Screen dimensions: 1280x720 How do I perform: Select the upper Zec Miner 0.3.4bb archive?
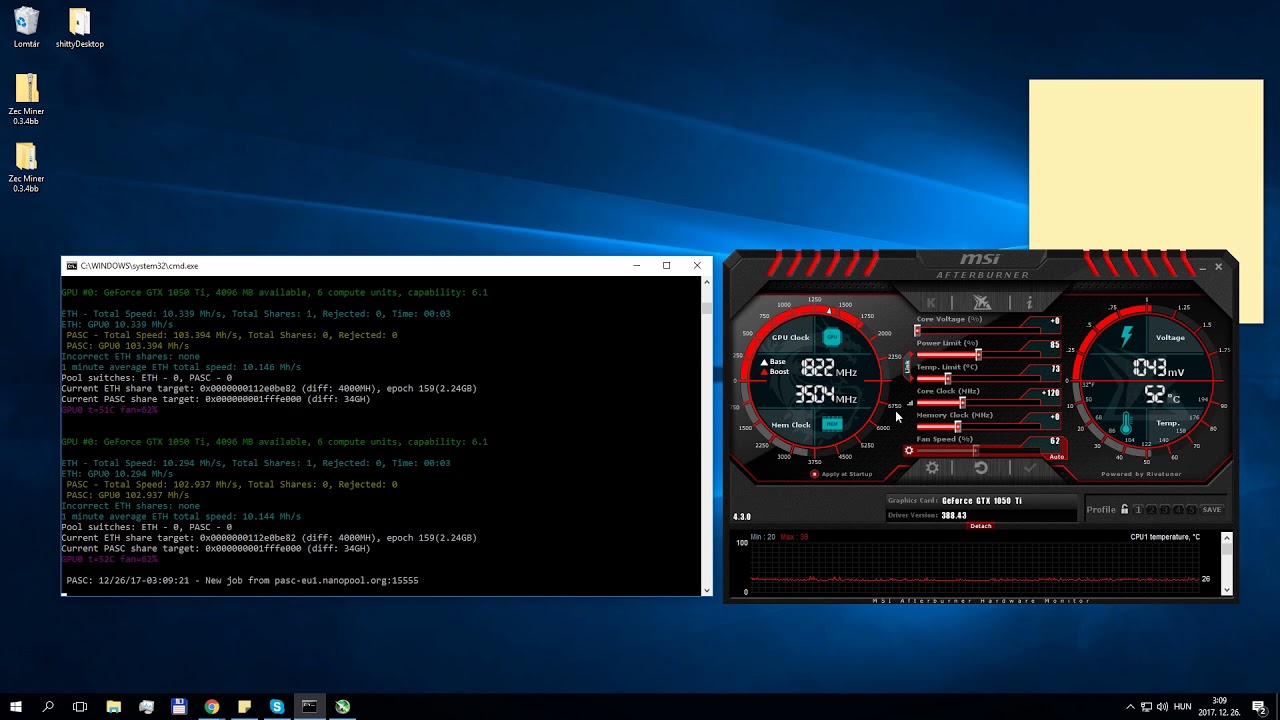(x=27, y=99)
